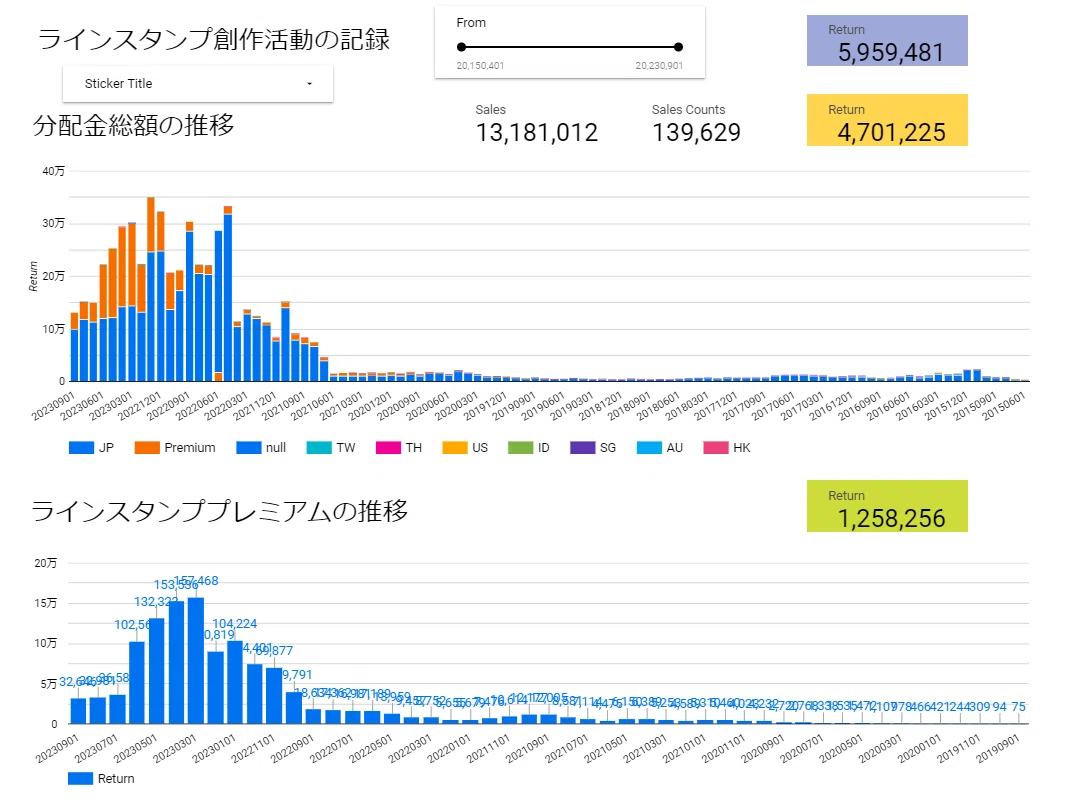Click the heading 分配金総額の推移

[134, 126]
